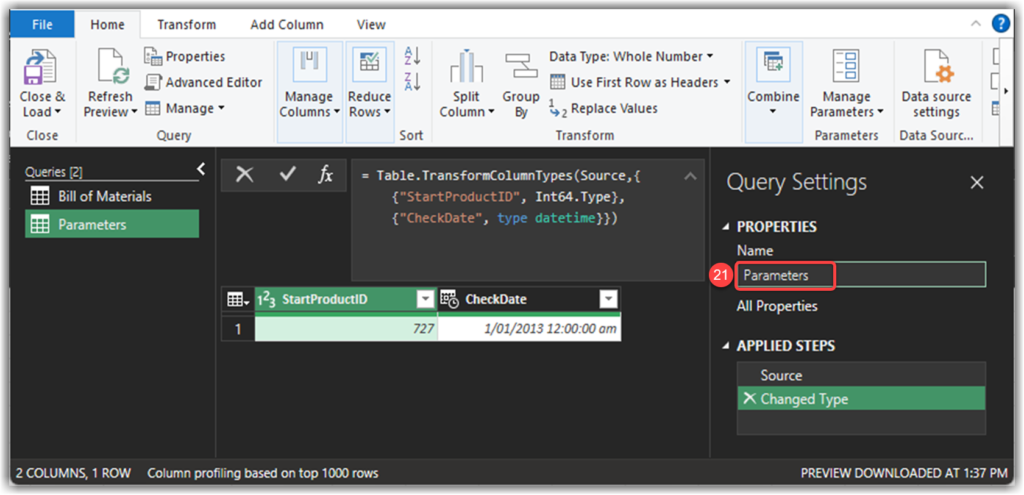Click the Close & Load icon
The image size is (1024, 495).
click(x=40, y=67)
